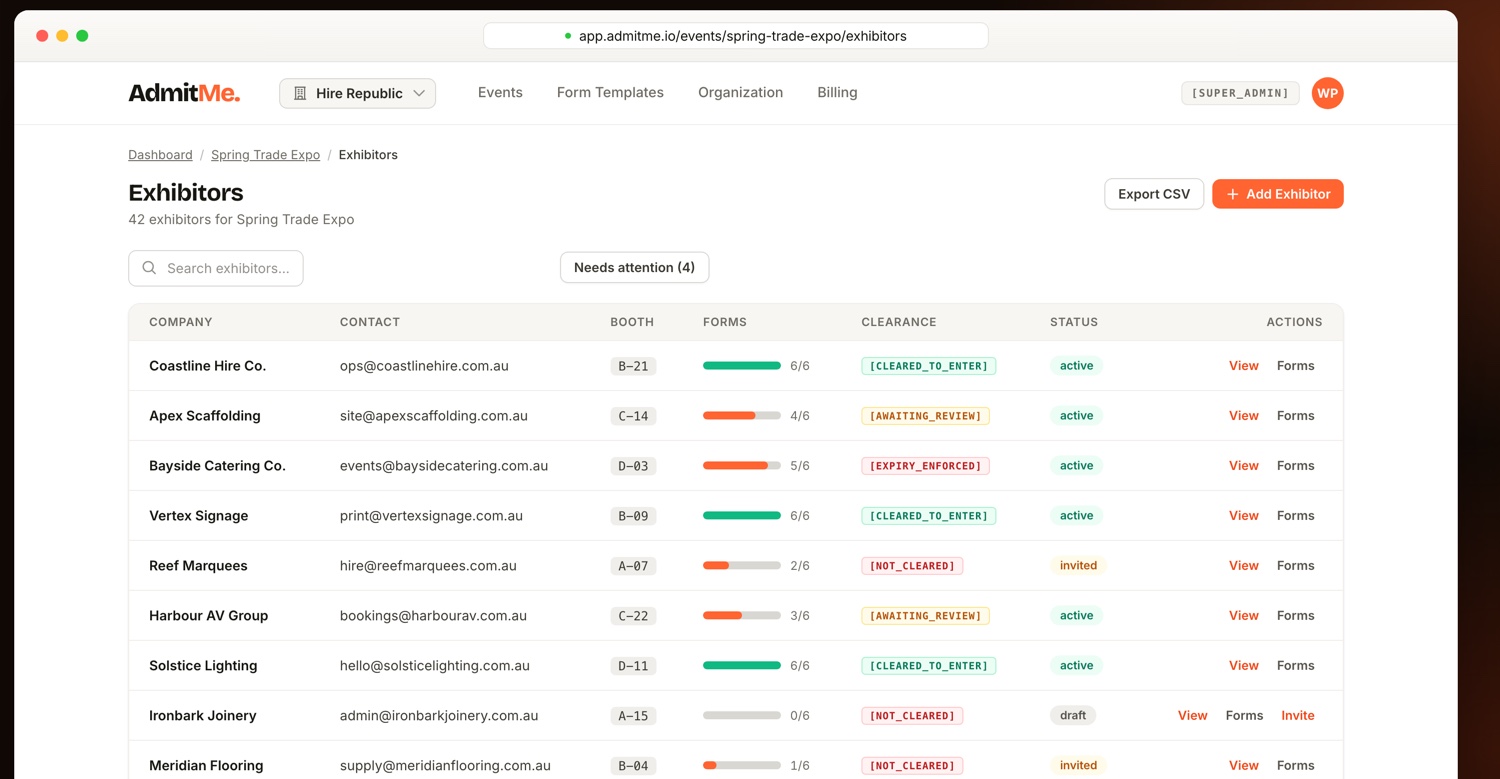Image resolution: width=1500 pixels, height=779 pixels.
Task: Click the CLEARANCE column header
Action: coord(899,322)
